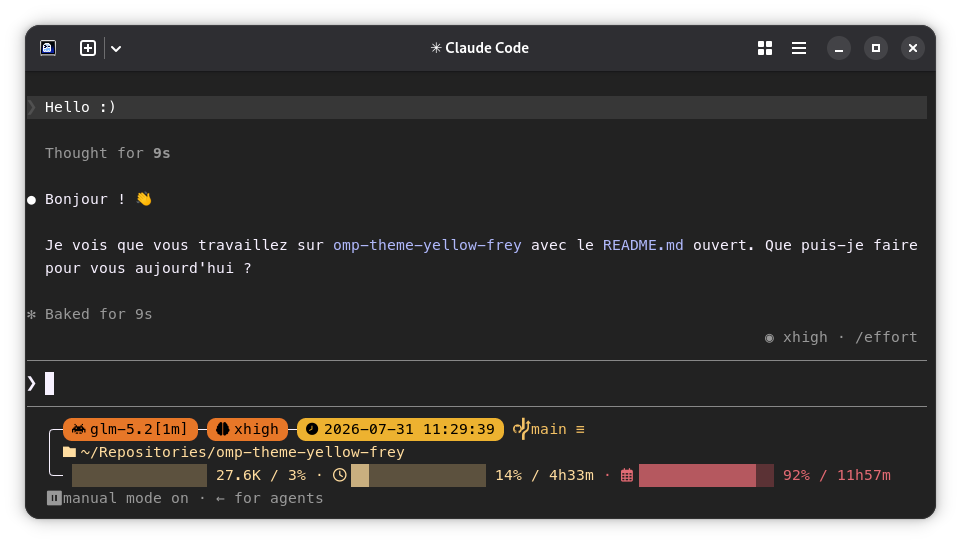The width and height of the screenshot is (961, 544).
Task: Click the /effort command hint
Action: (x=886, y=337)
